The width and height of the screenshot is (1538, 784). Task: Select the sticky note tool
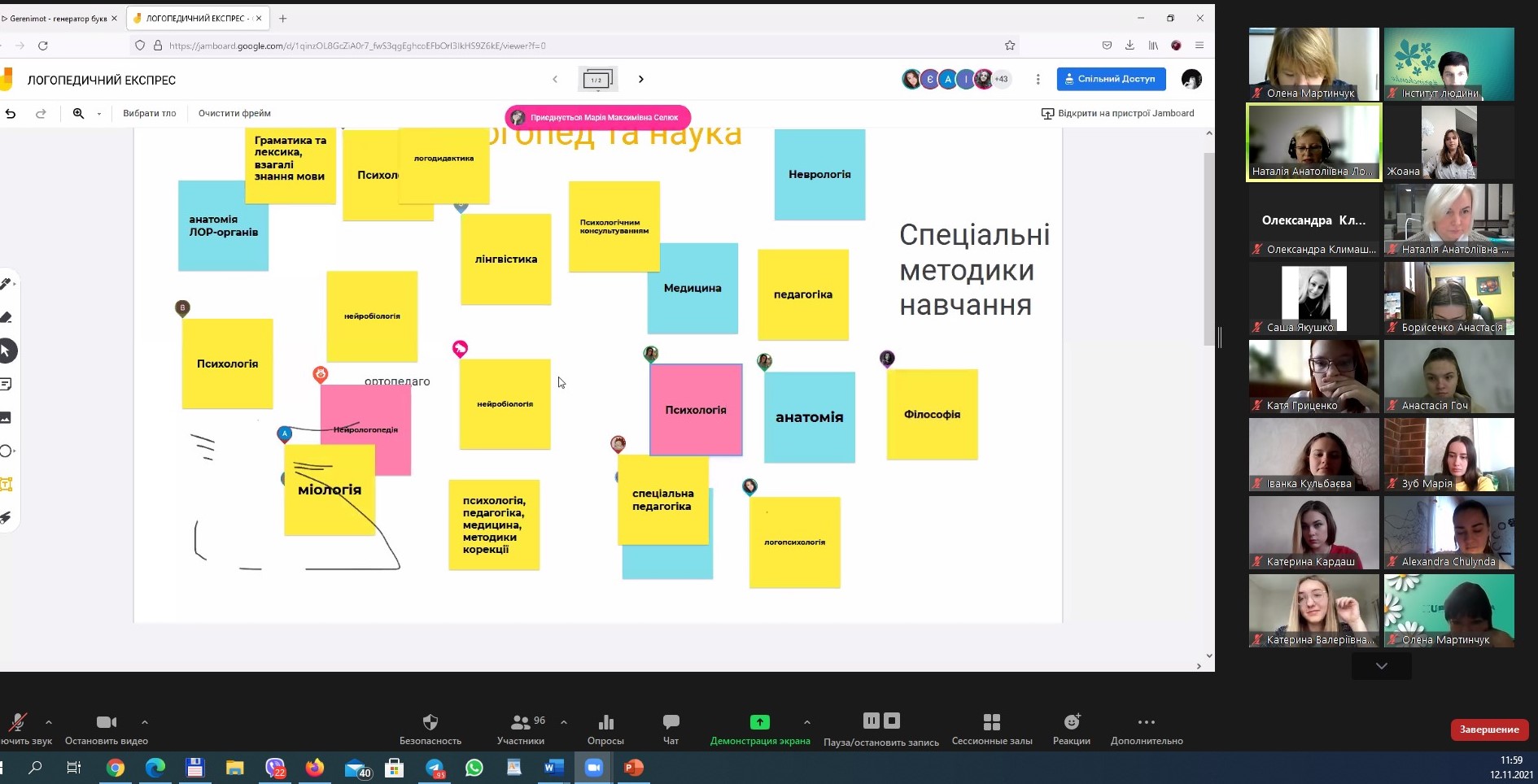pyautogui.click(x=6, y=384)
